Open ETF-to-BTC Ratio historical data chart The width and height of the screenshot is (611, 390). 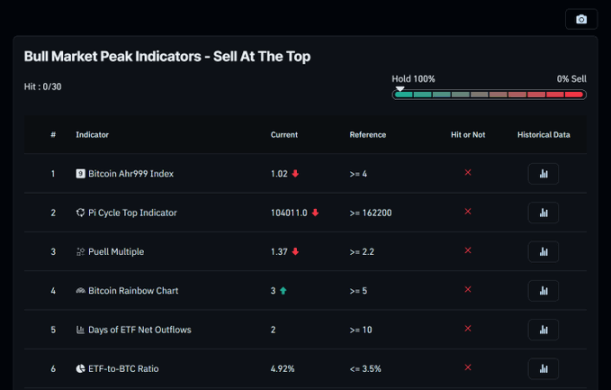543,369
